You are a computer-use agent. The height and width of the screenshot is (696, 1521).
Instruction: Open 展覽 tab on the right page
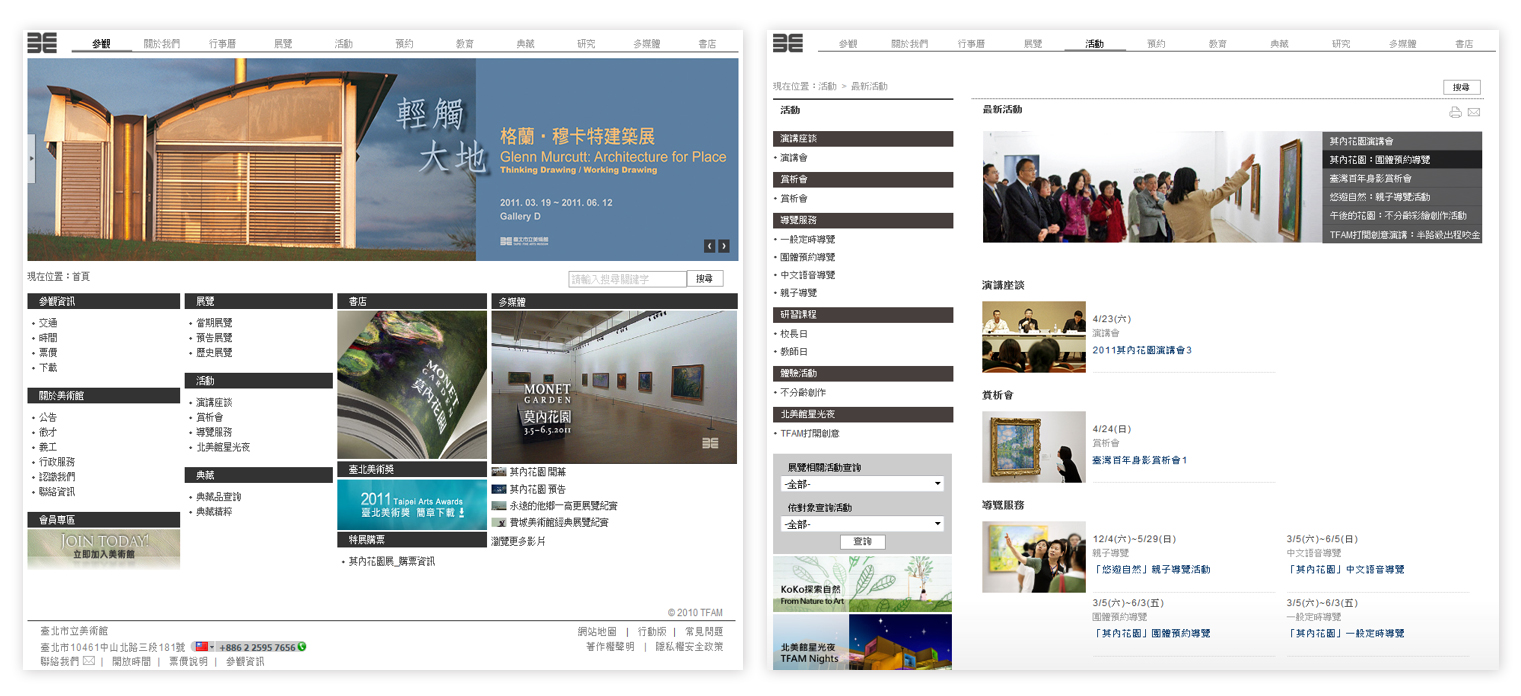pos(1033,44)
